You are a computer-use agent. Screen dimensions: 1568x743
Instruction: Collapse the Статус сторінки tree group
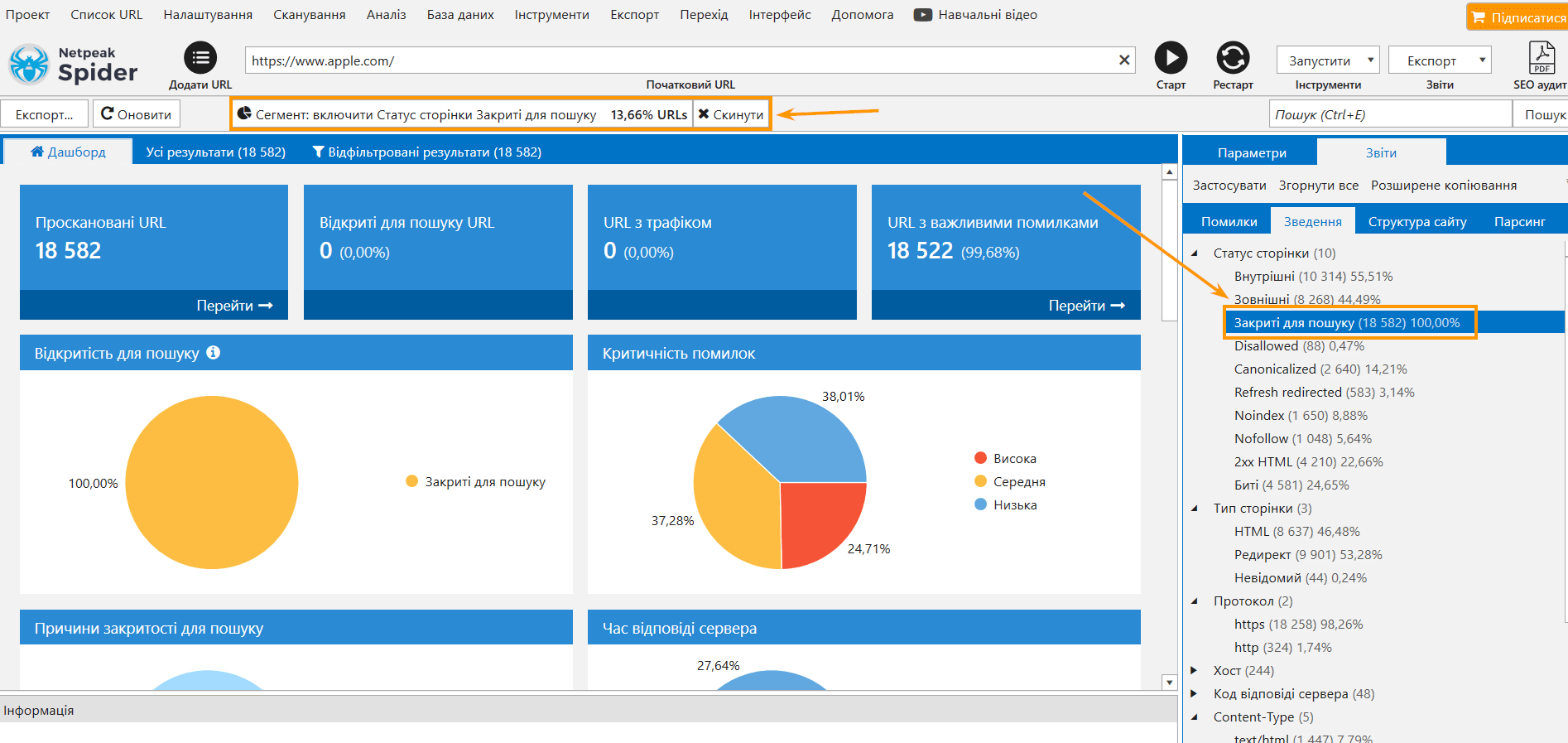1195,253
